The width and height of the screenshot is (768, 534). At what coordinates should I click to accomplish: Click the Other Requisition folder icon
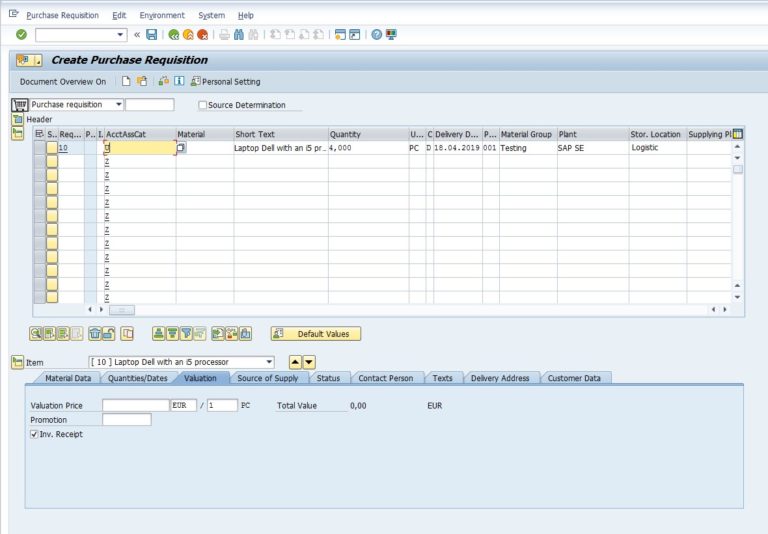[142, 81]
